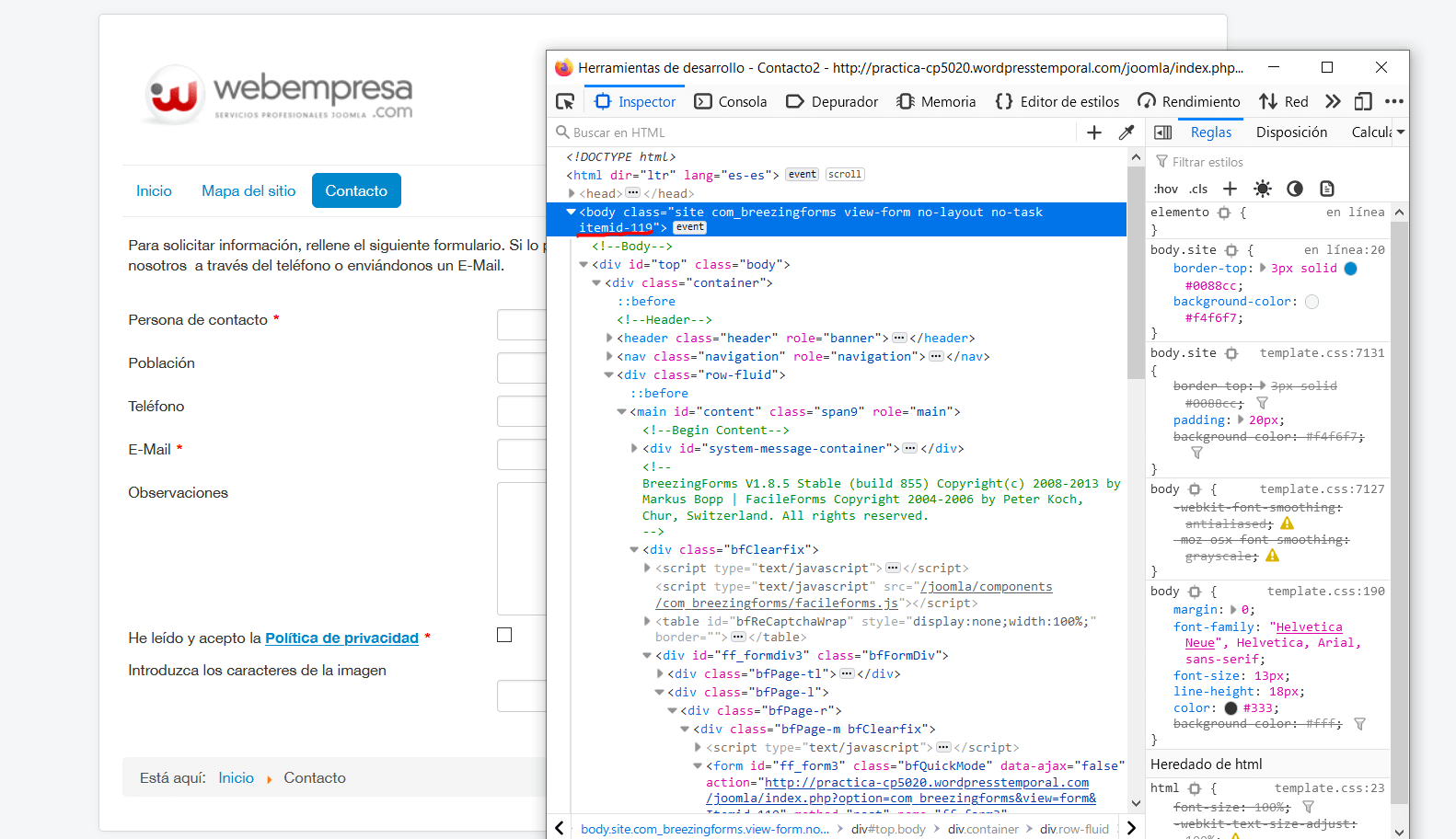Viewport: 1456px width, 839px height.
Task: Open the sidebar tabs overflow dropdown arrow
Action: click(1401, 132)
